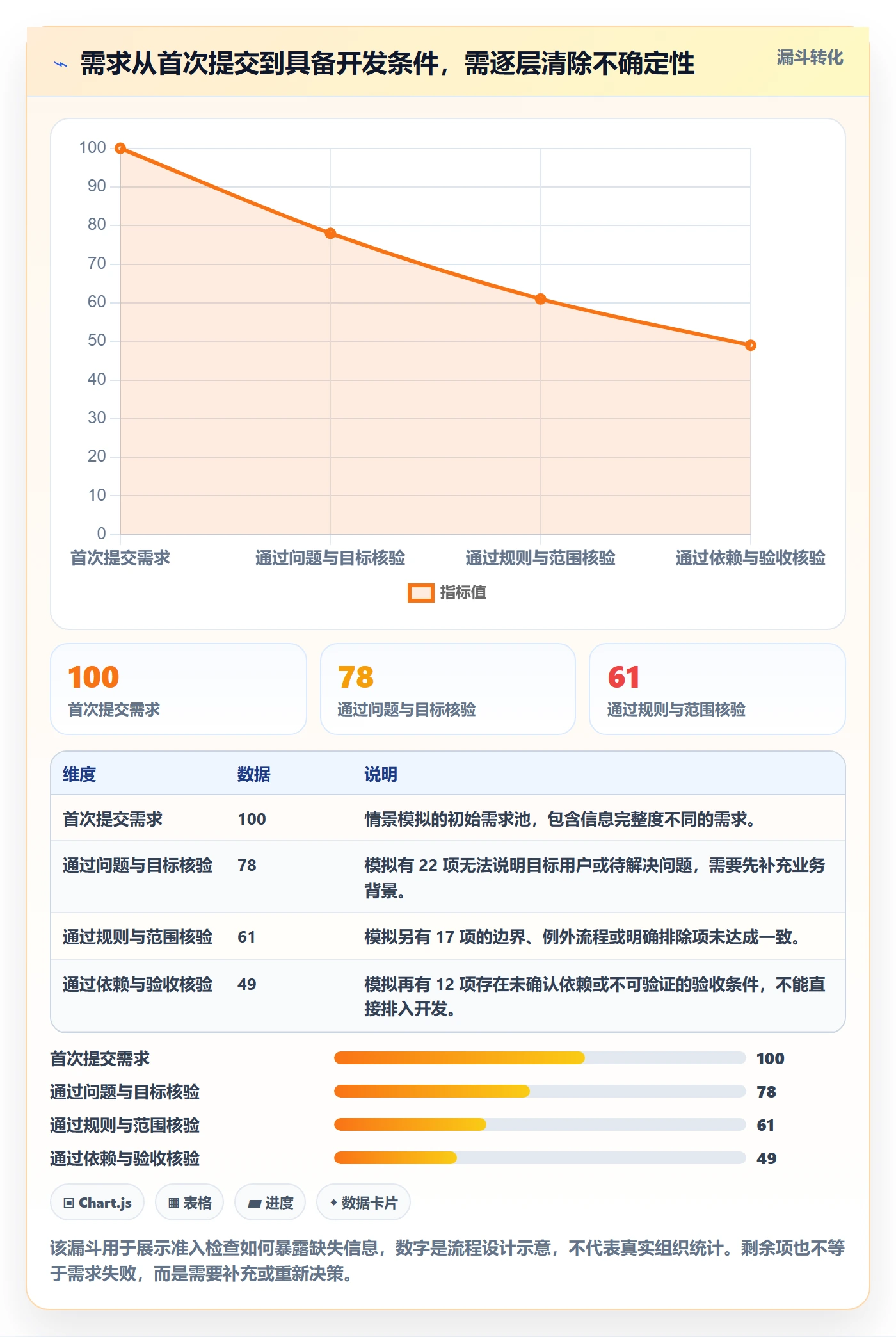The image size is (896, 1337).
Task: Click the description starting 模拟另有 17 项
Action: (x=582, y=937)
